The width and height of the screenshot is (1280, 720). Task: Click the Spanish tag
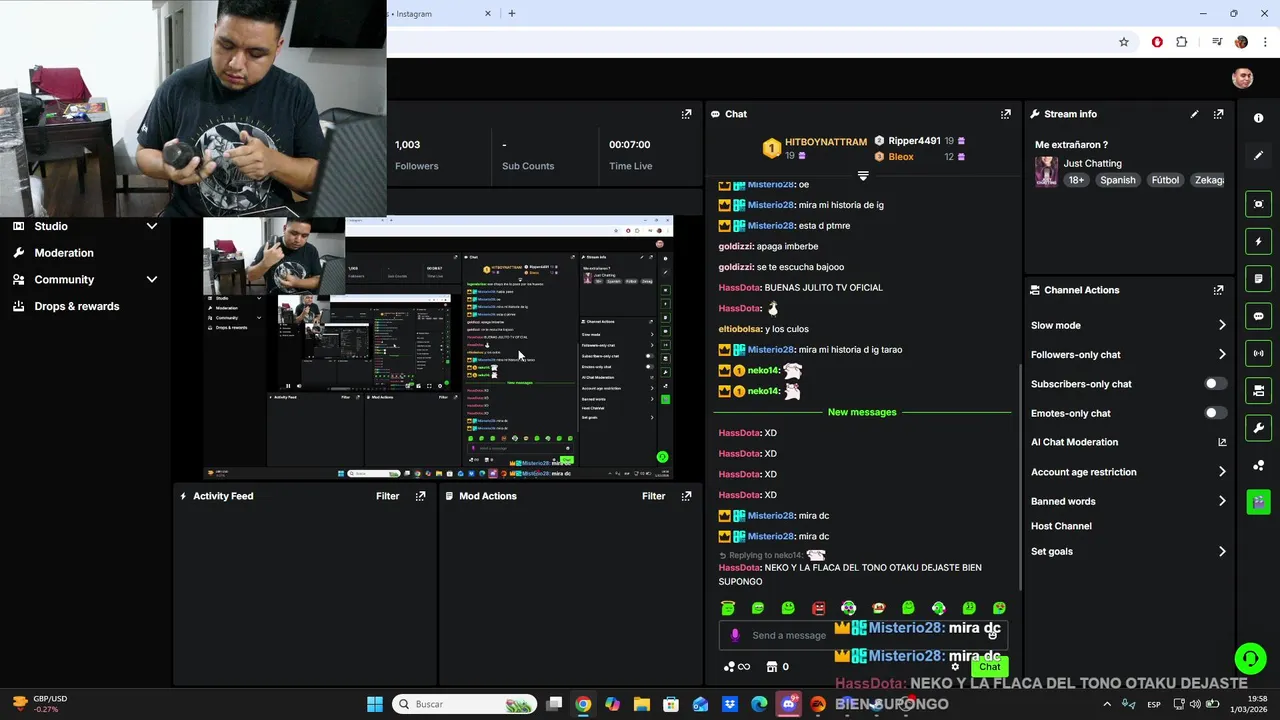(x=1117, y=180)
